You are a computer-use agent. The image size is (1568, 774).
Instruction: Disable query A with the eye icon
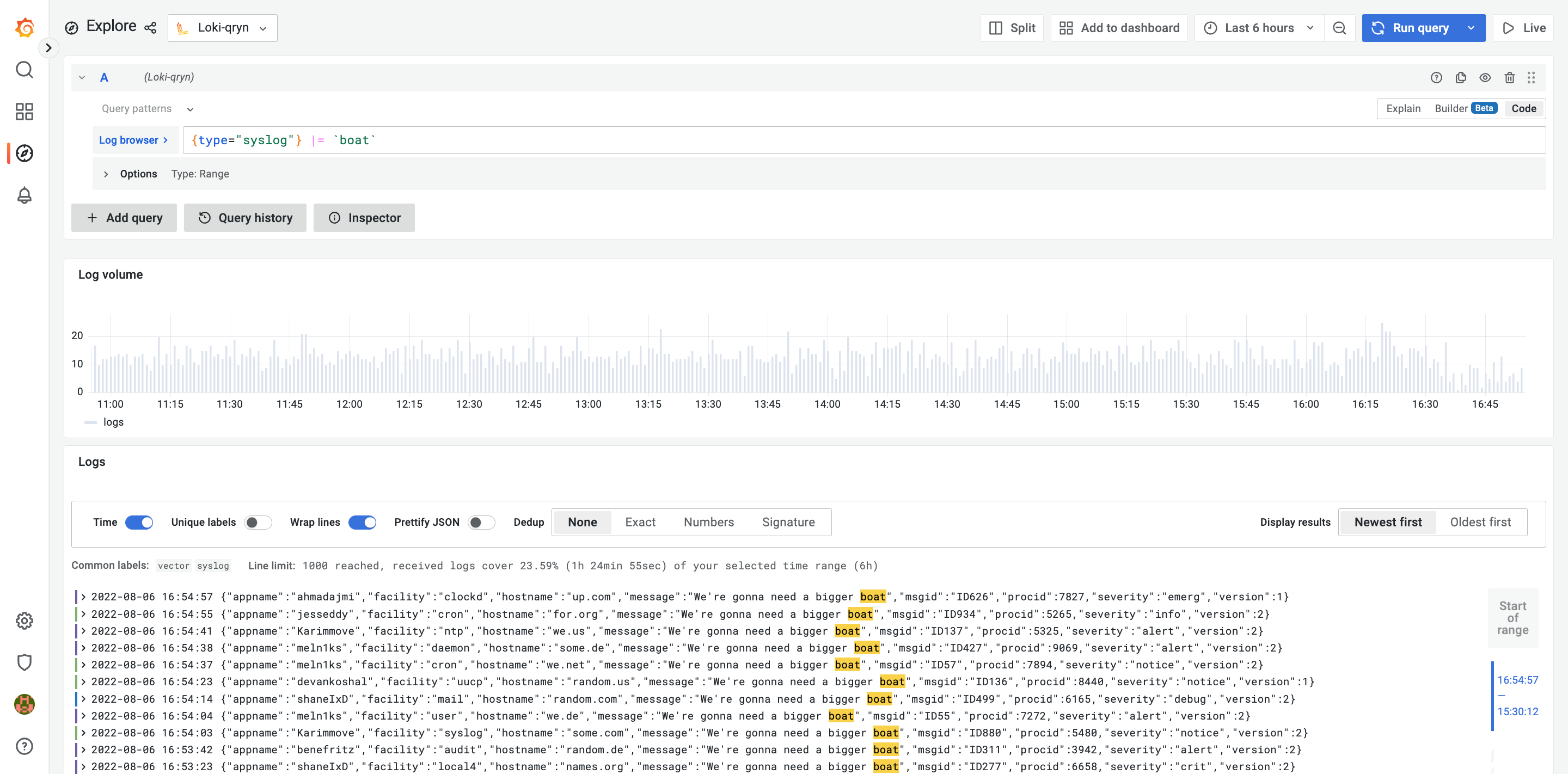[1485, 77]
